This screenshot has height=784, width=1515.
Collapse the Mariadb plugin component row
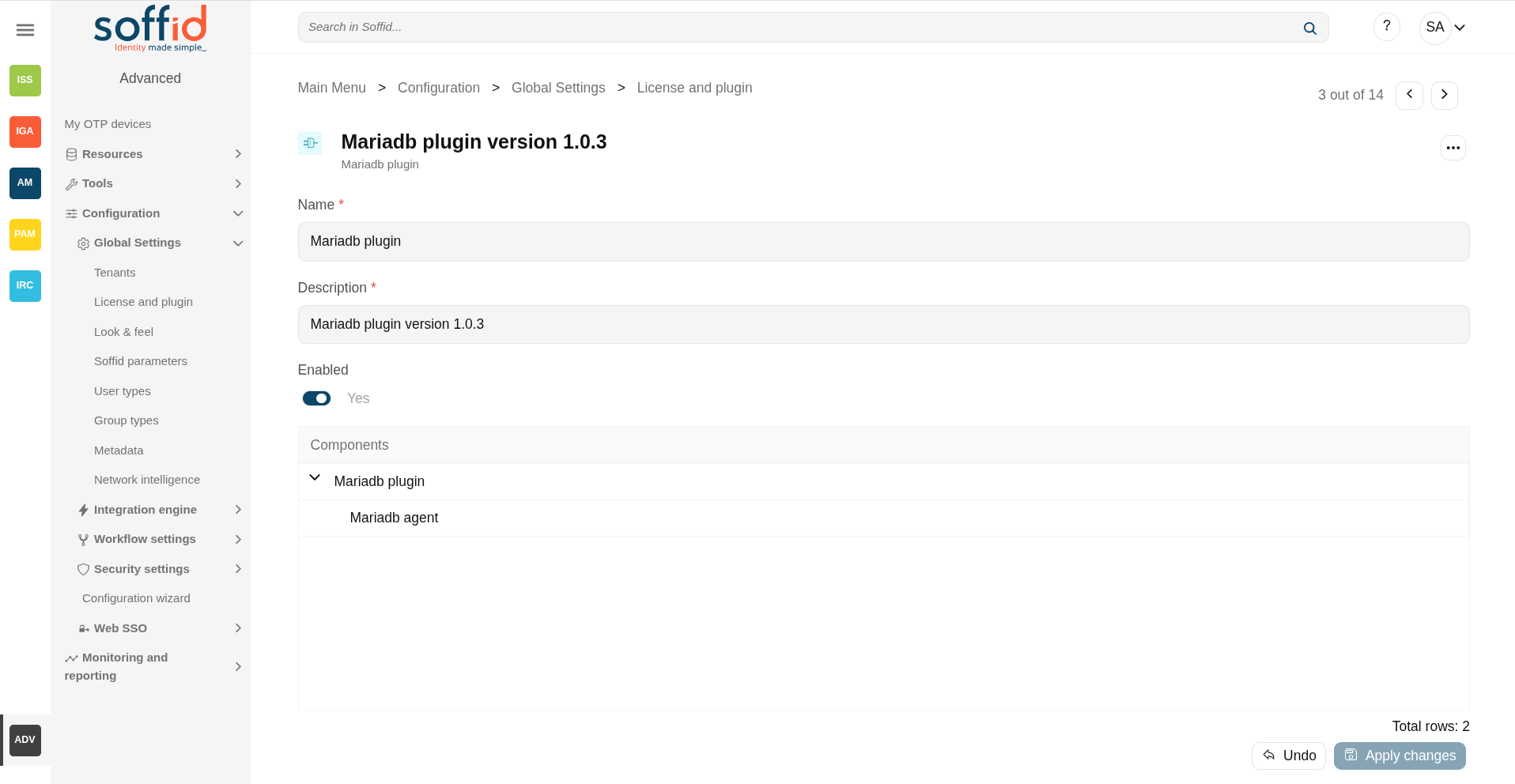315,477
